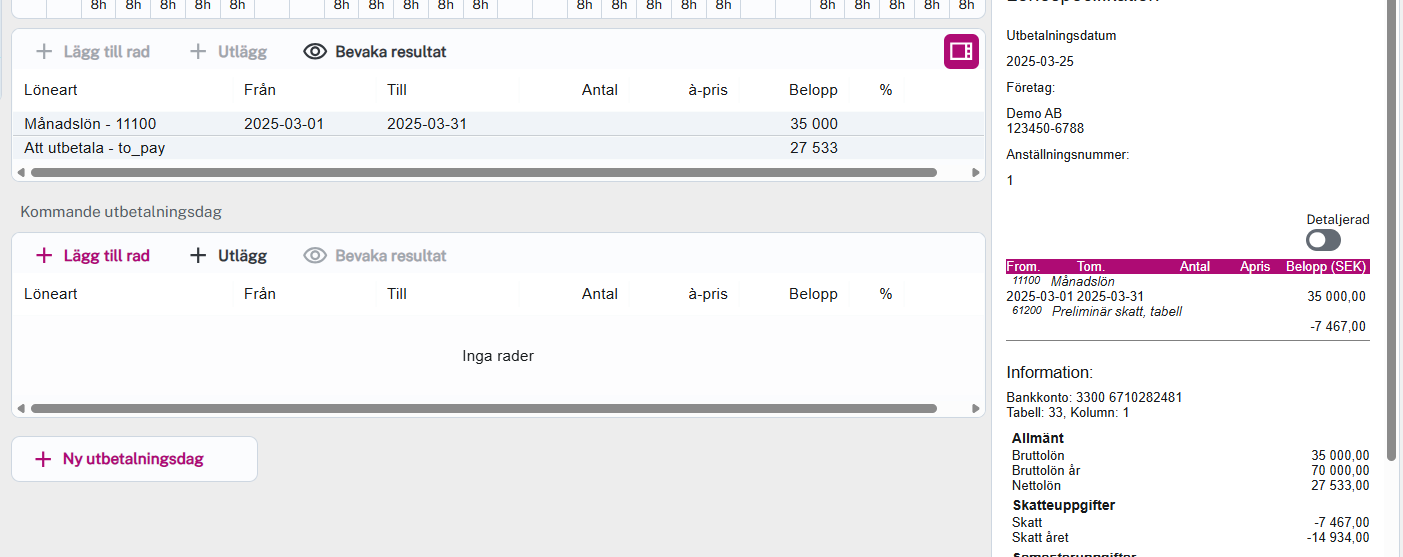Click the Från date 2025-03-01 cell
The height and width of the screenshot is (557, 1403).
click(x=284, y=124)
